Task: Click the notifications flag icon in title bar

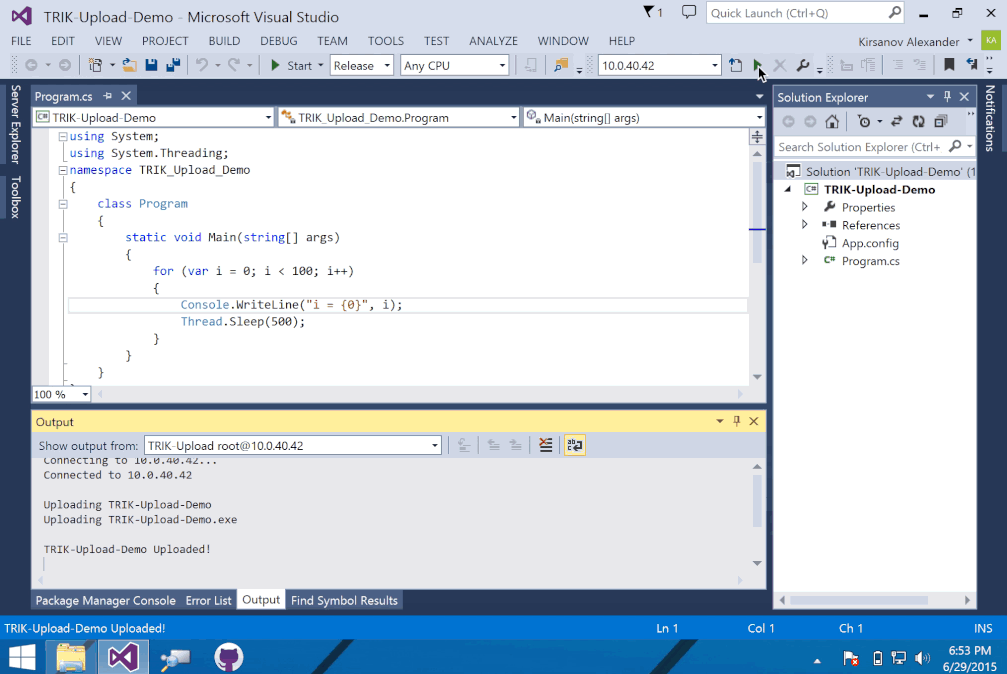Action: tap(649, 12)
